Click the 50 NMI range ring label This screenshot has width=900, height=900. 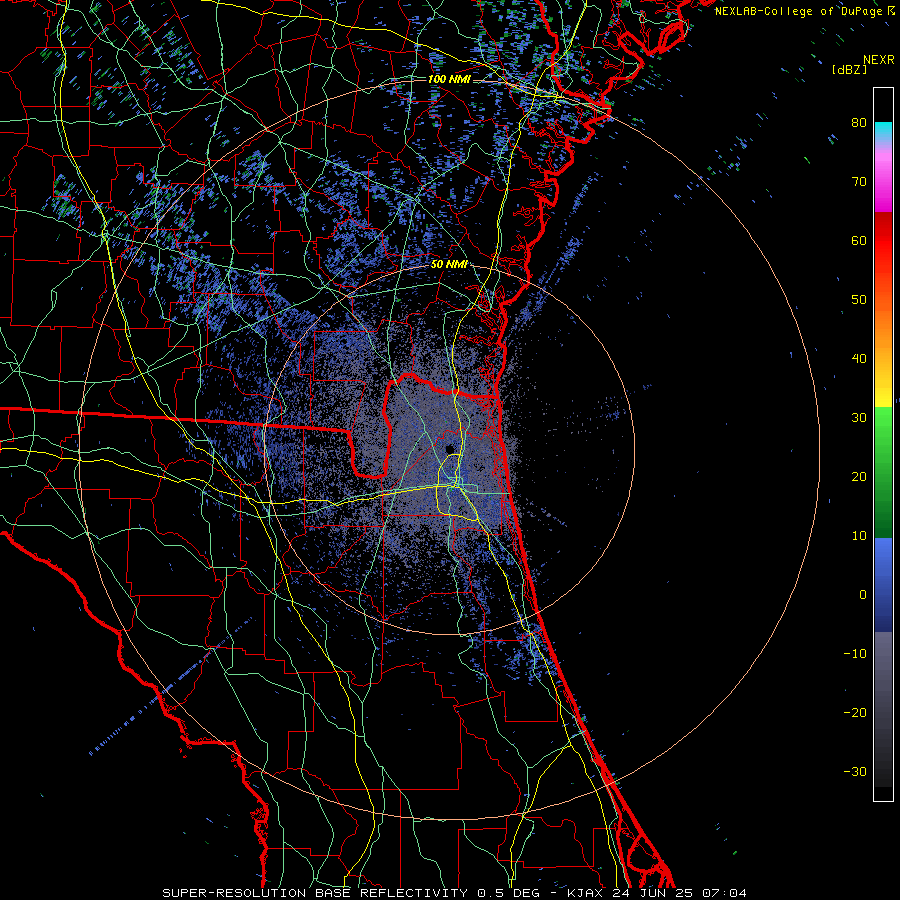click(x=449, y=265)
